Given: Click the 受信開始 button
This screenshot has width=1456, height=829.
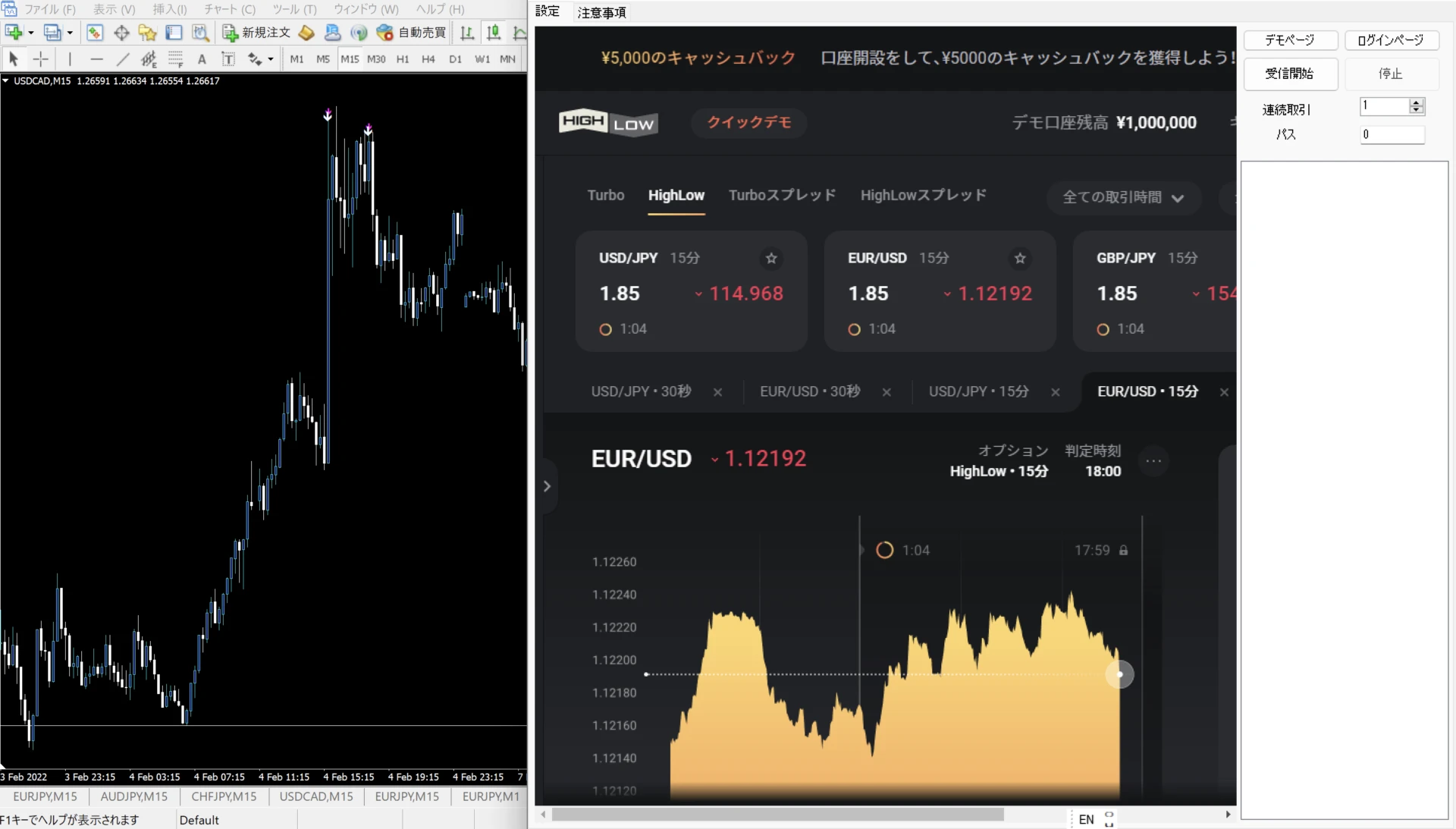Looking at the screenshot, I should coord(1289,74).
